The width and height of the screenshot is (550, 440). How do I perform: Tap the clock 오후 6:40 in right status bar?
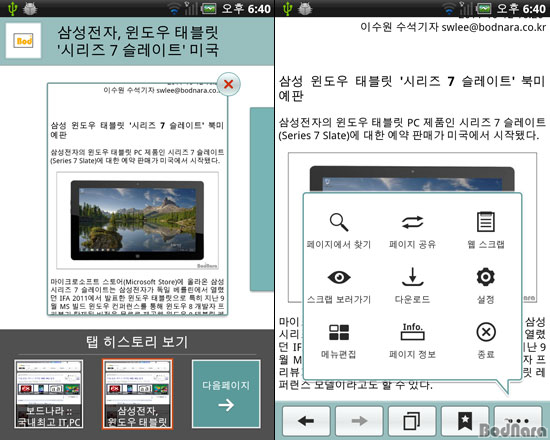point(521,8)
